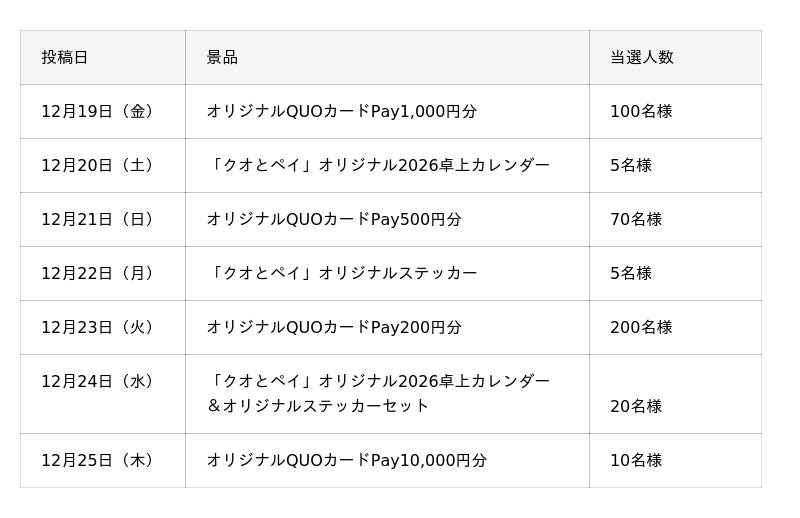Click the 20名様 winners cell
The width and height of the screenshot is (800, 518).
tap(636, 406)
